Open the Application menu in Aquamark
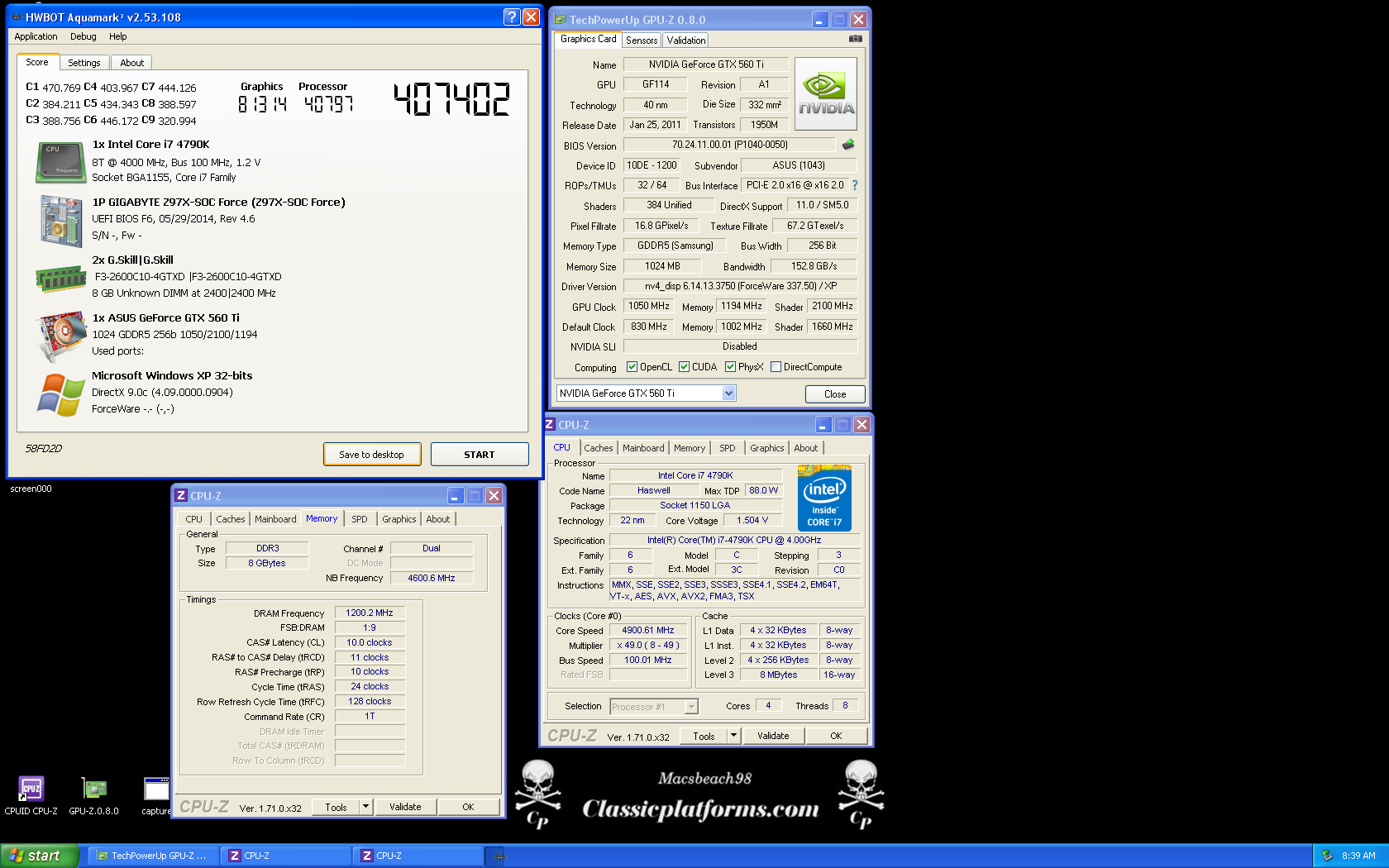 36,36
